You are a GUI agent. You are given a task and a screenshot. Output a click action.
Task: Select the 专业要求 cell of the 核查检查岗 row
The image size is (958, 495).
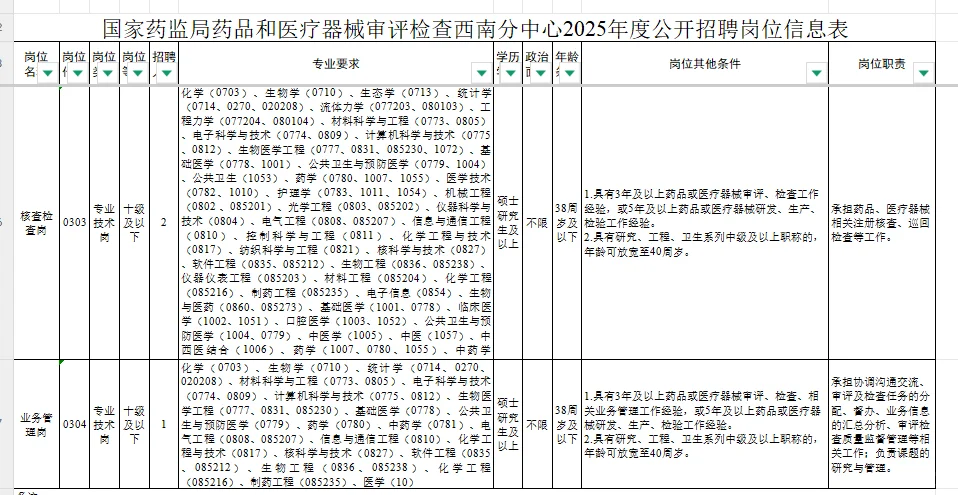coord(336,223)
